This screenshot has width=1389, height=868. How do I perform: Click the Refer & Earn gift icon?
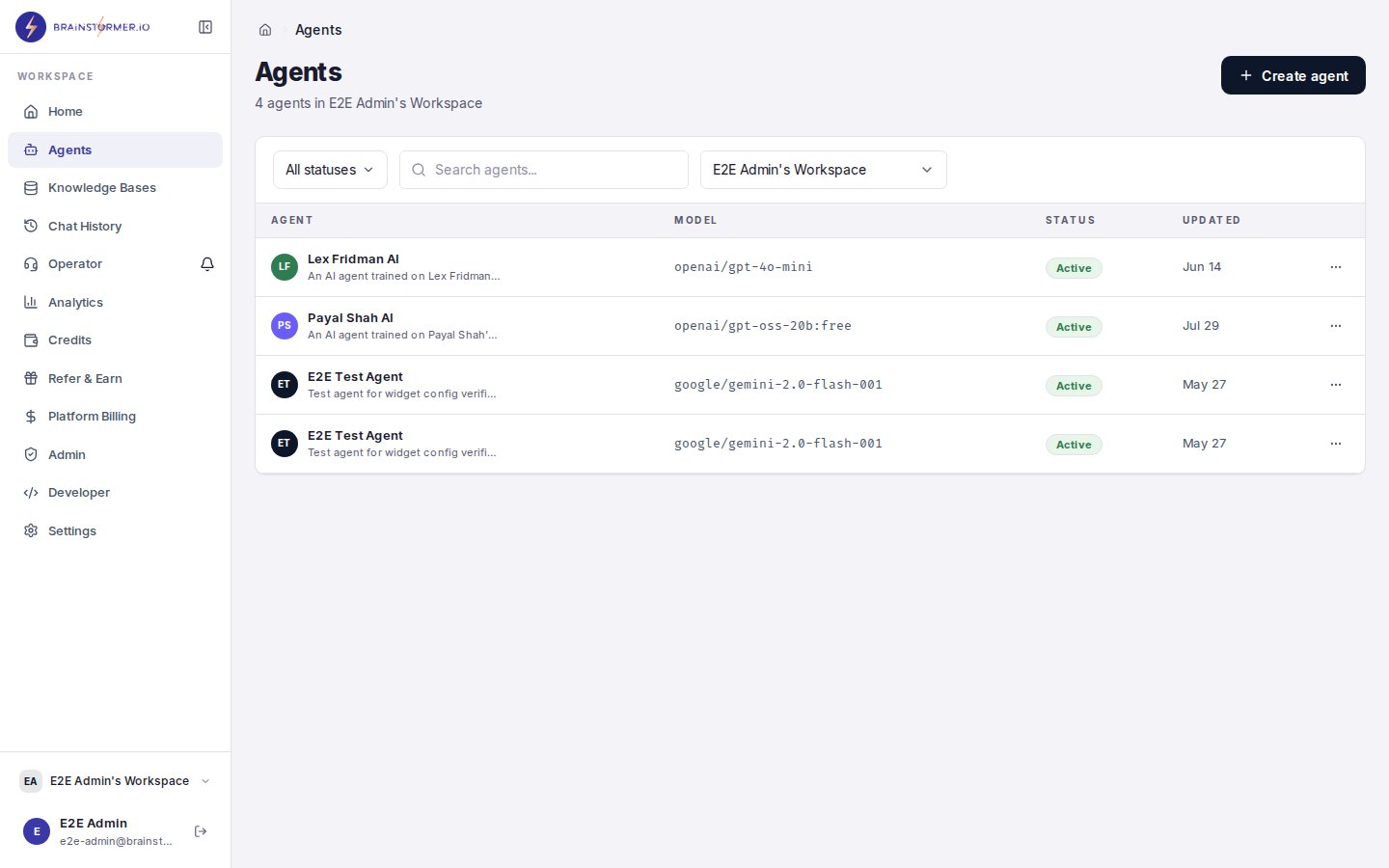click(x=31, y=378)
